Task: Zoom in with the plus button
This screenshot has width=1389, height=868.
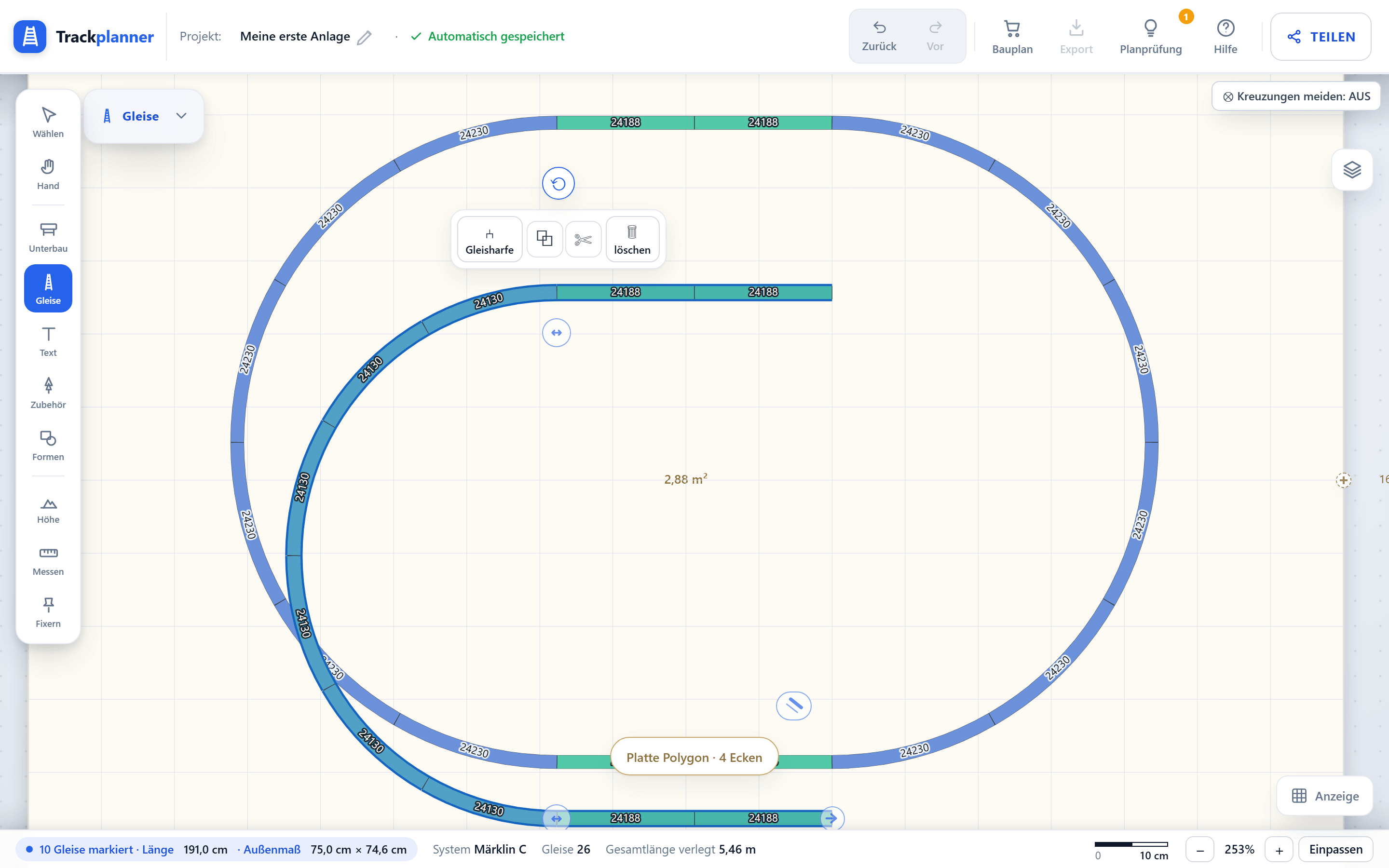Action: point(1279,850)
